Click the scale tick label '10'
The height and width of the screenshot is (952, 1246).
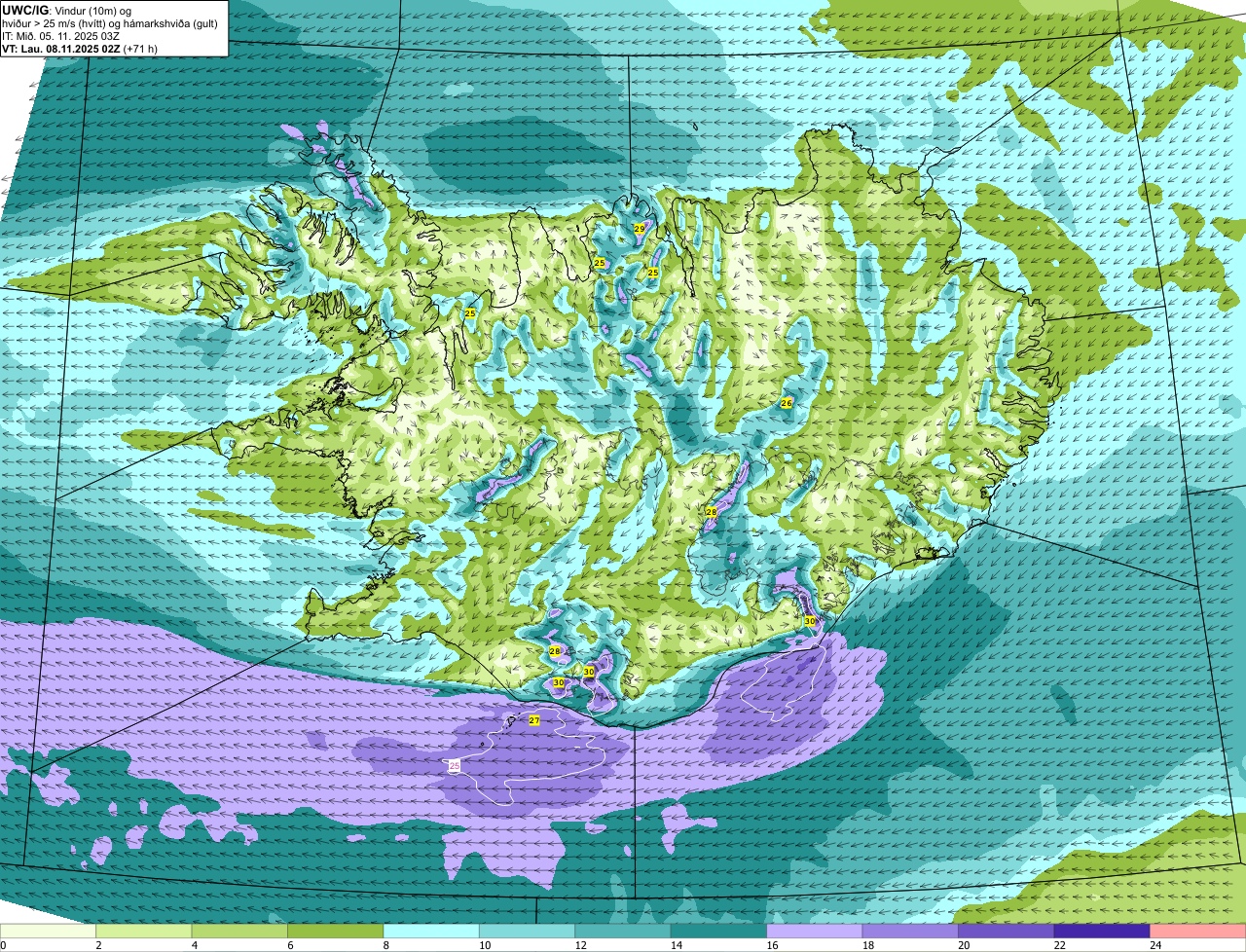click(484, 945)
